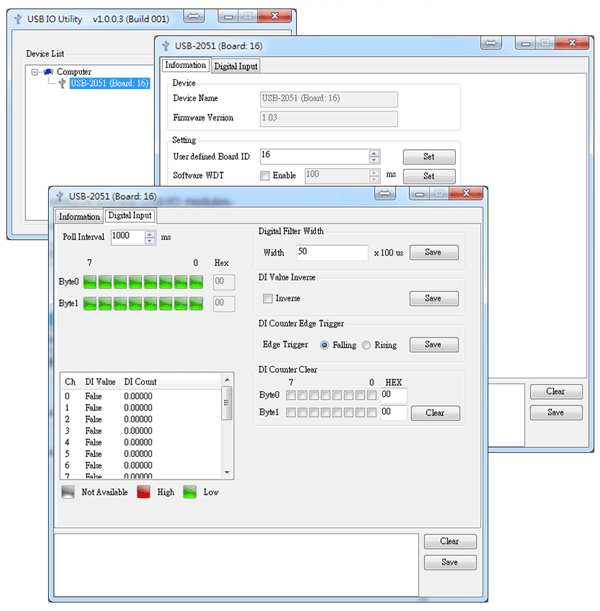Select Digital Input tab in front window

[130, 215]
